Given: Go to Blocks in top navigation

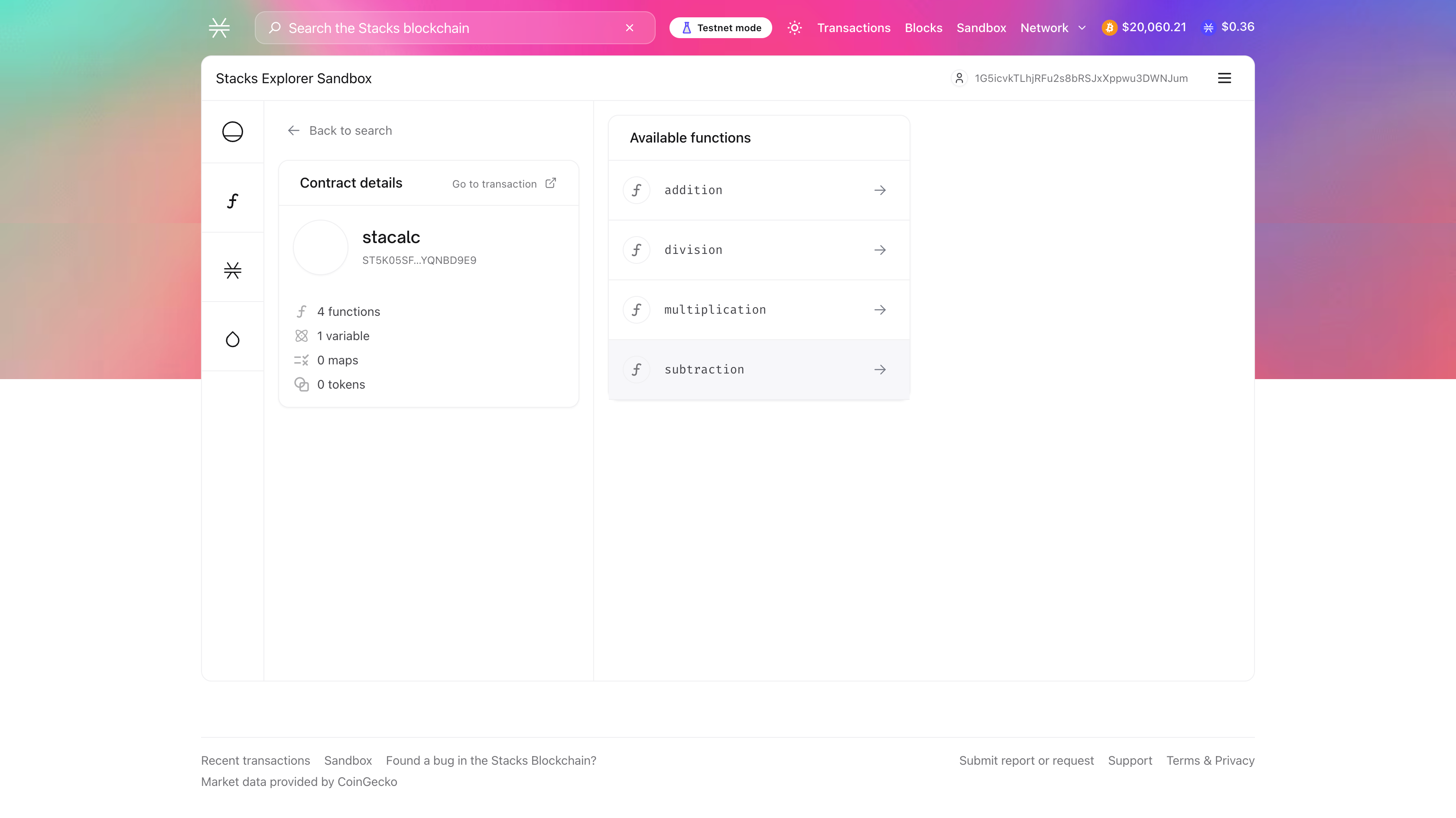Looking at the screenshot, I should click(923, 28).
